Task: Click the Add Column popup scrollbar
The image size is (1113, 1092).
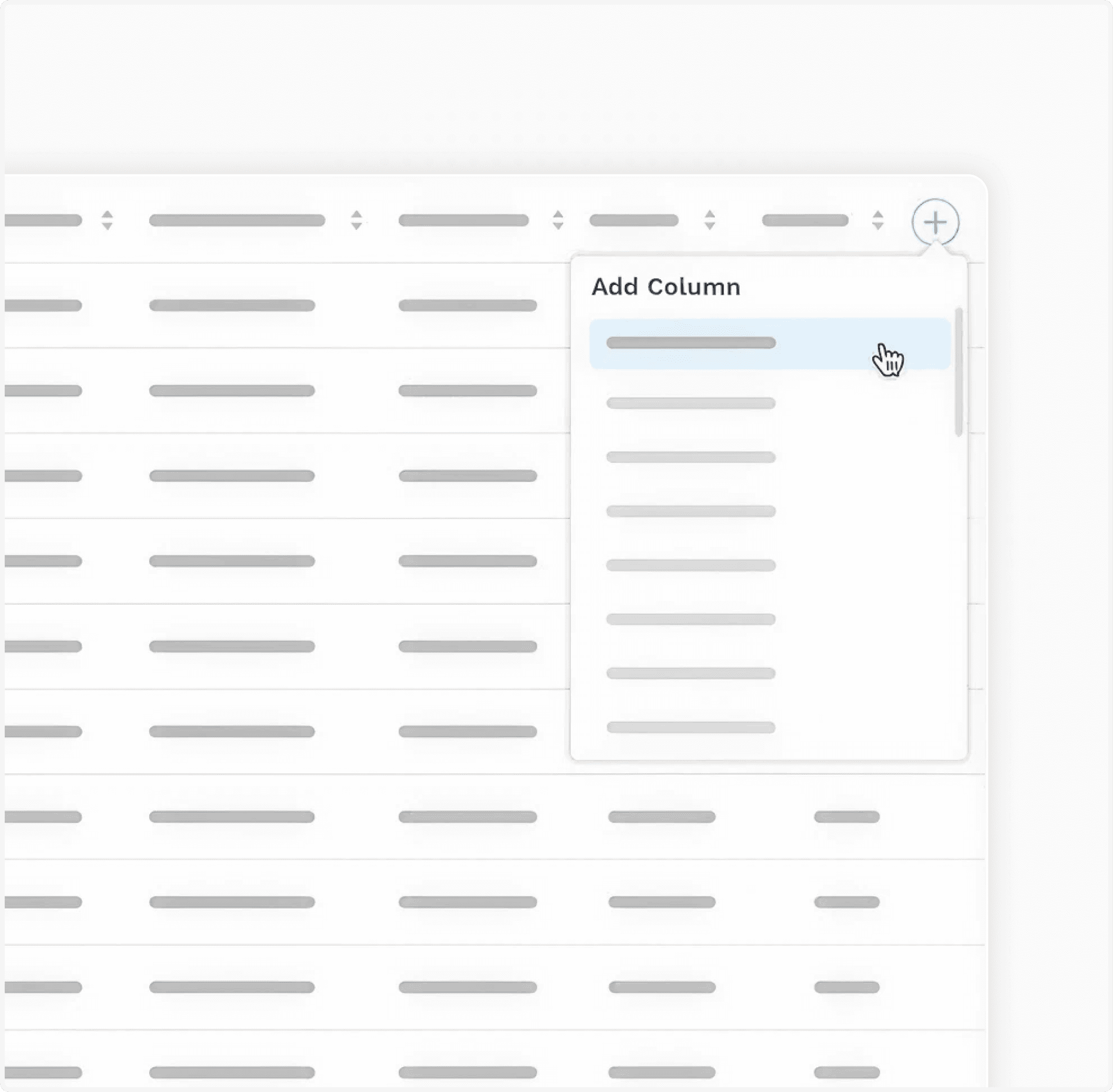Action: [x=958, y=372]
